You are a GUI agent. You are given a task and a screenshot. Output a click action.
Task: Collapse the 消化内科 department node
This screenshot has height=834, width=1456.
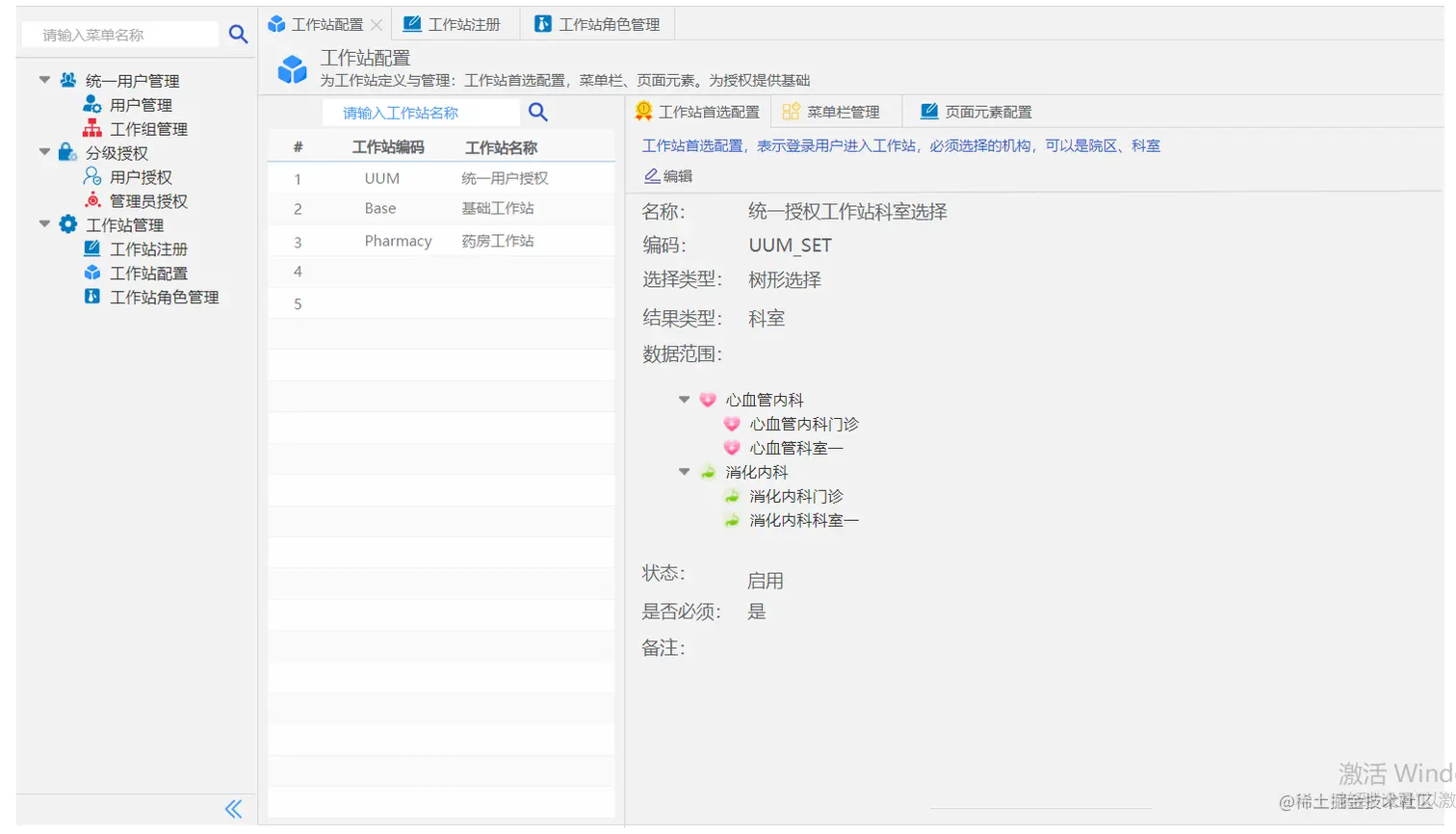[684, 472]
